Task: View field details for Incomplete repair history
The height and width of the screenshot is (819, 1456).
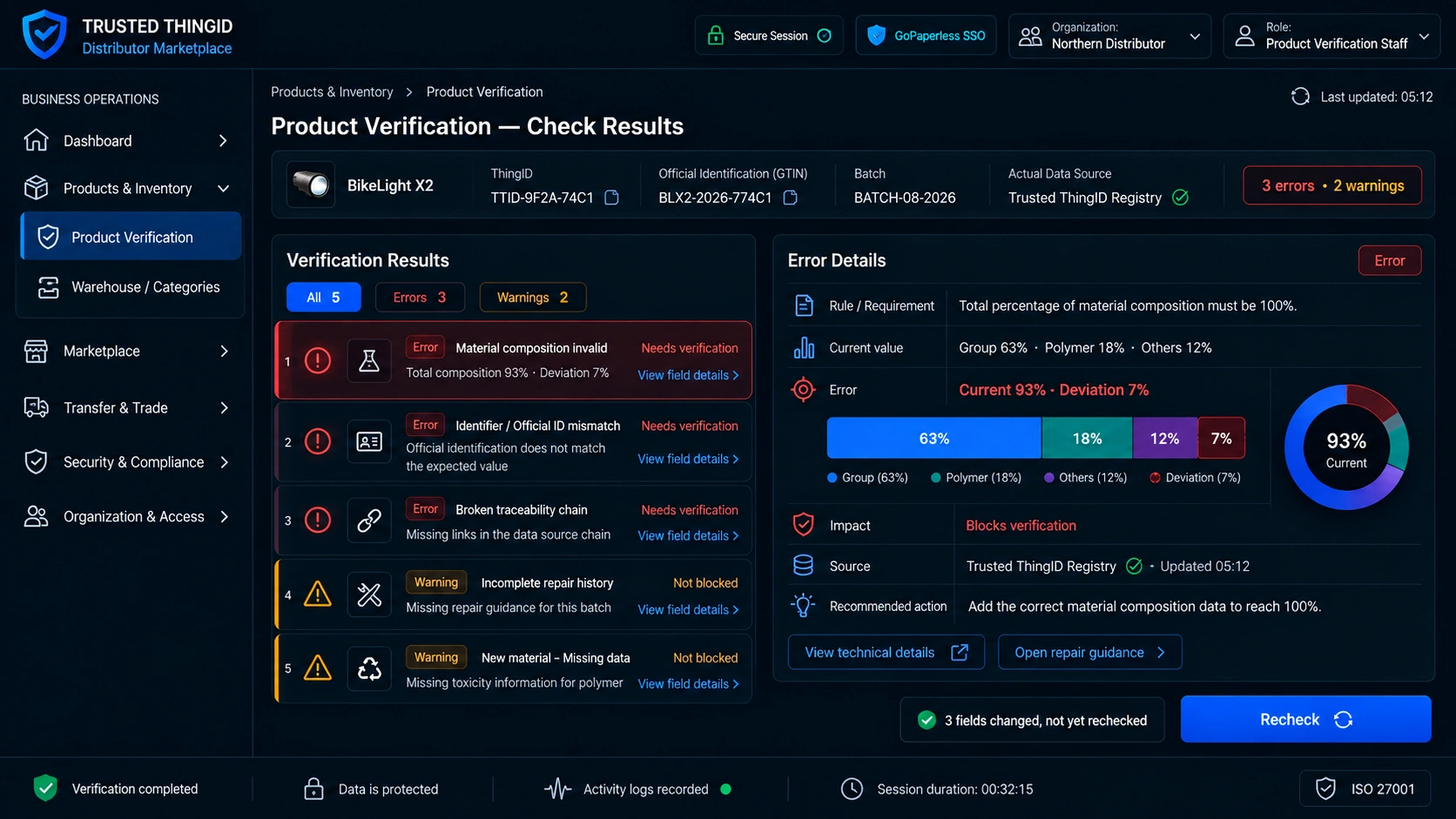Action: point(688,609)
